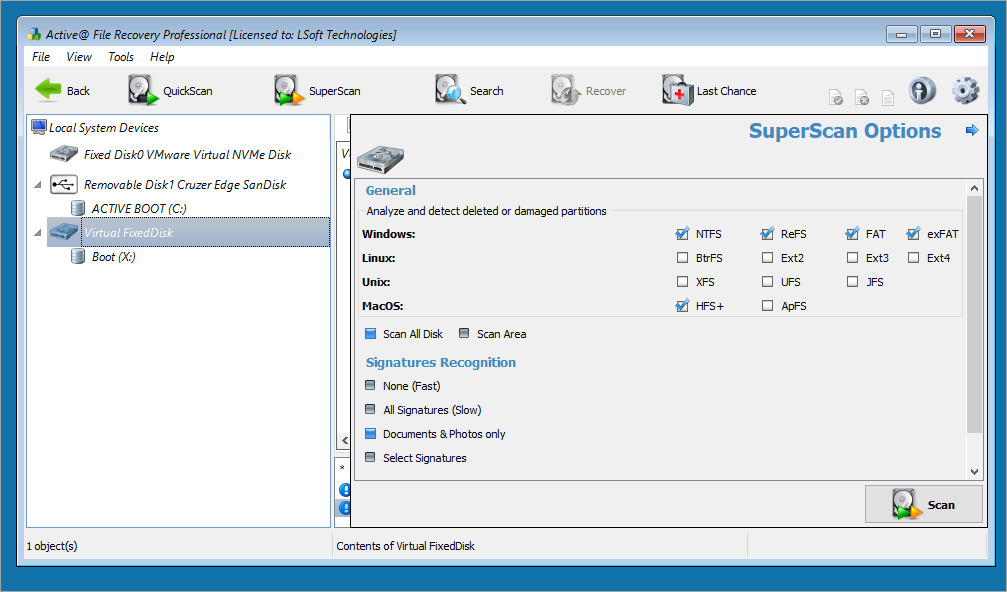Open settings with the gear icon

click(965, 90)
